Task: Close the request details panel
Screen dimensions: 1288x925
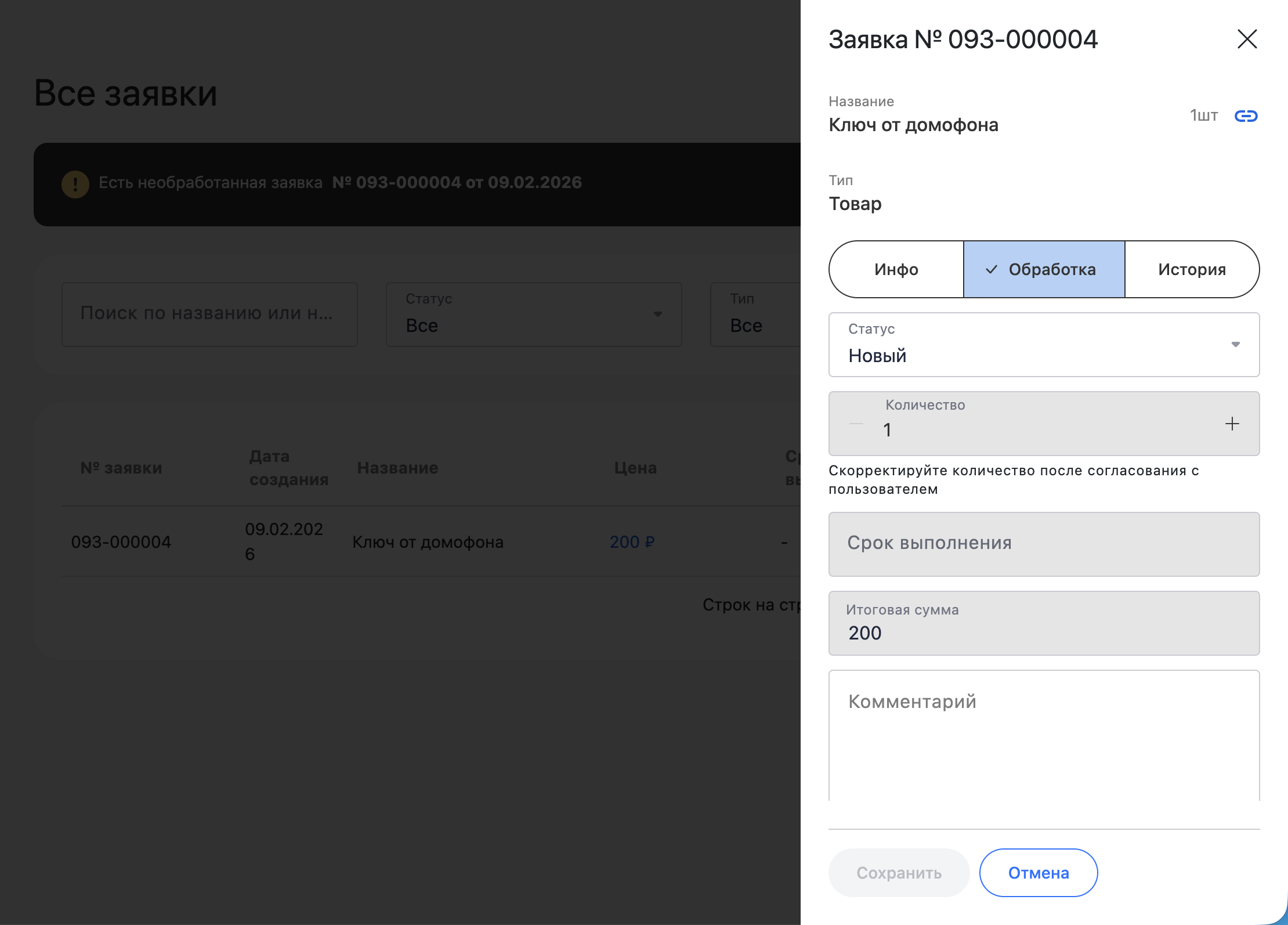Action: [x=1247, y=39]
